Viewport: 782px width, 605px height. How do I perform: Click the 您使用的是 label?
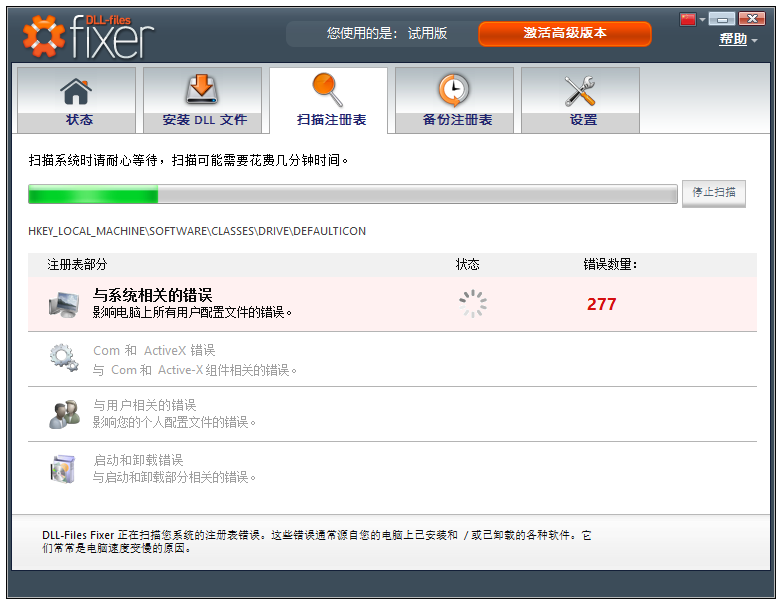click(x=362, y=33)
